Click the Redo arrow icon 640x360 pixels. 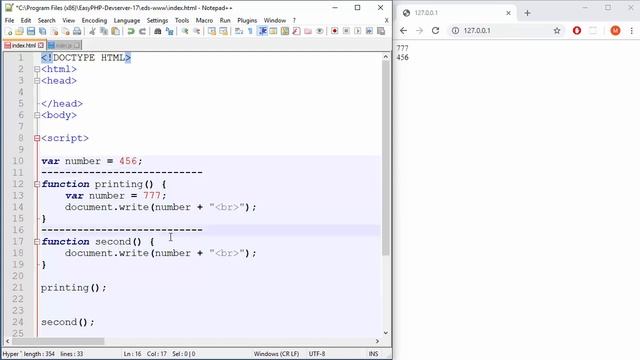(142, 31)
